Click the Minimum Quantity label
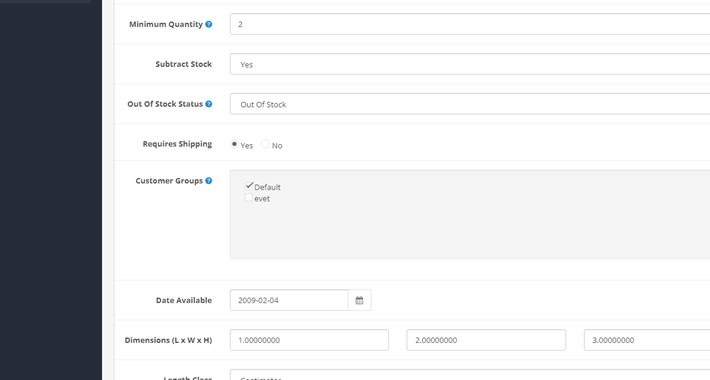 pyautogui.click(x=166, y=24)
